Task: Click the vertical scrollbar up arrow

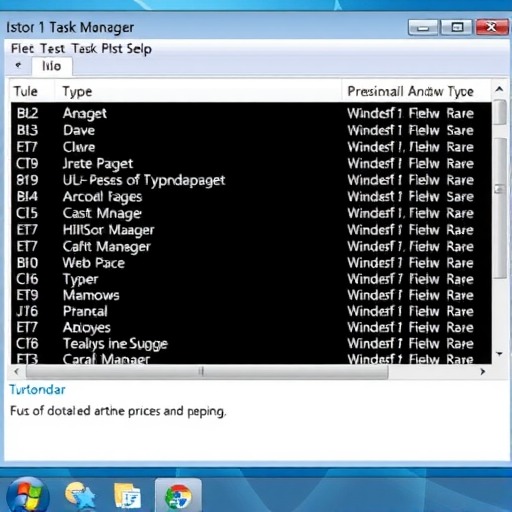Action: tap(499, 89)
